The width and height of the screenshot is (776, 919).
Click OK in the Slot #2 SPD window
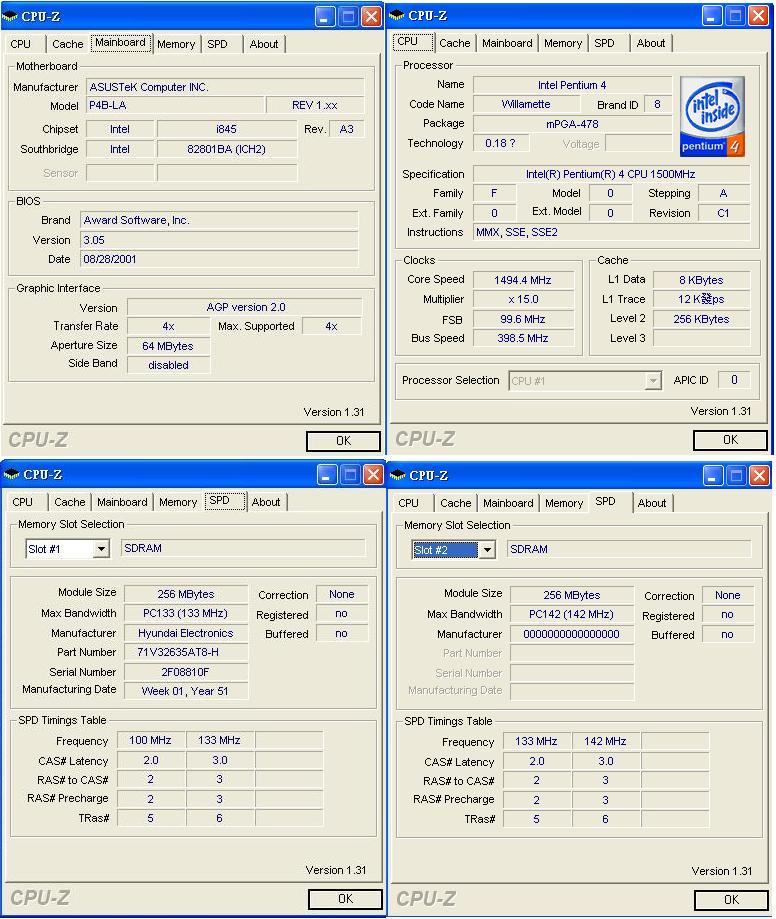click(x=731, y=900)
